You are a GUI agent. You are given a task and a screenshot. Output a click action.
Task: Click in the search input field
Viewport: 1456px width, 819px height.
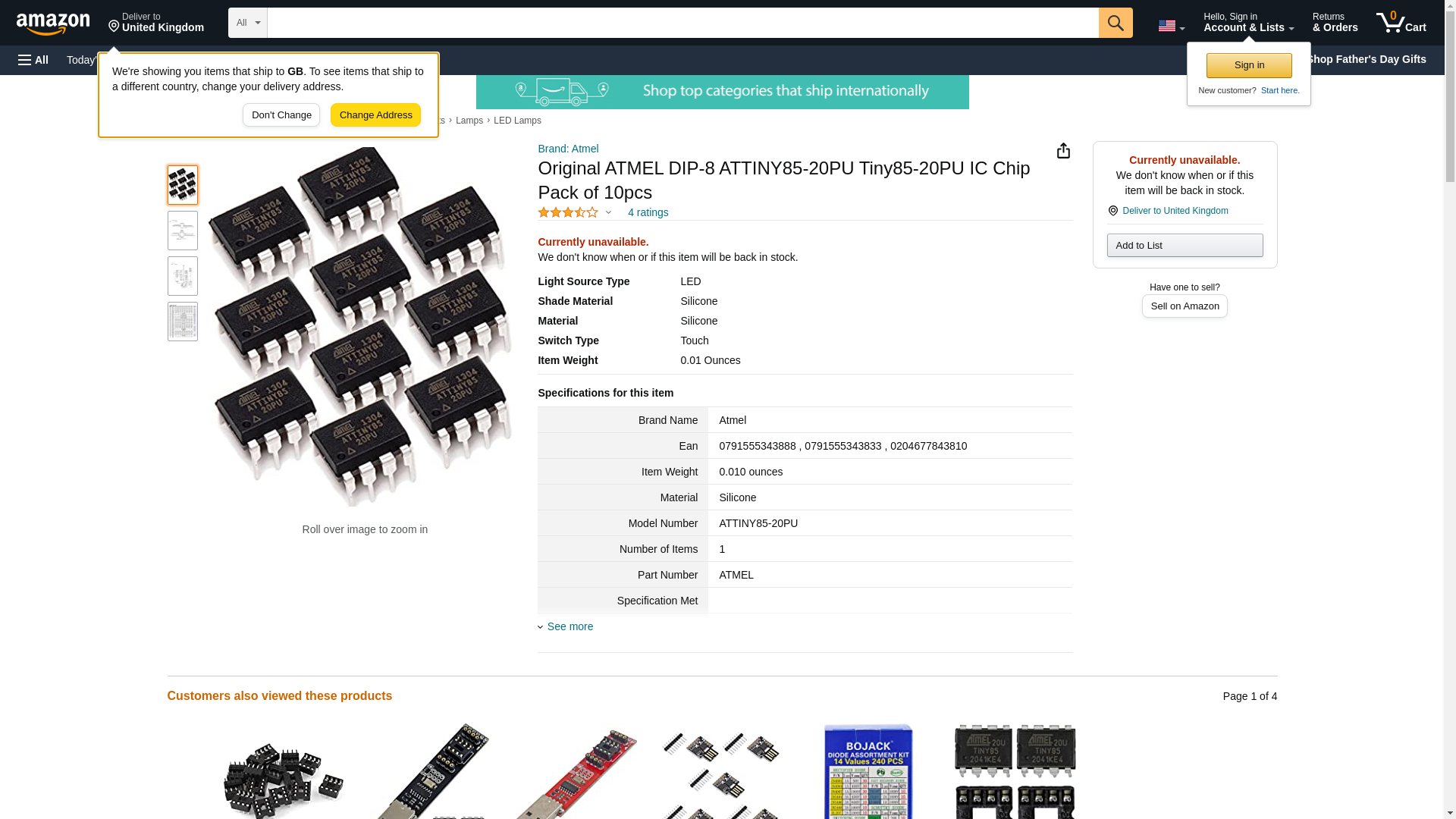(x=682, y=23)
